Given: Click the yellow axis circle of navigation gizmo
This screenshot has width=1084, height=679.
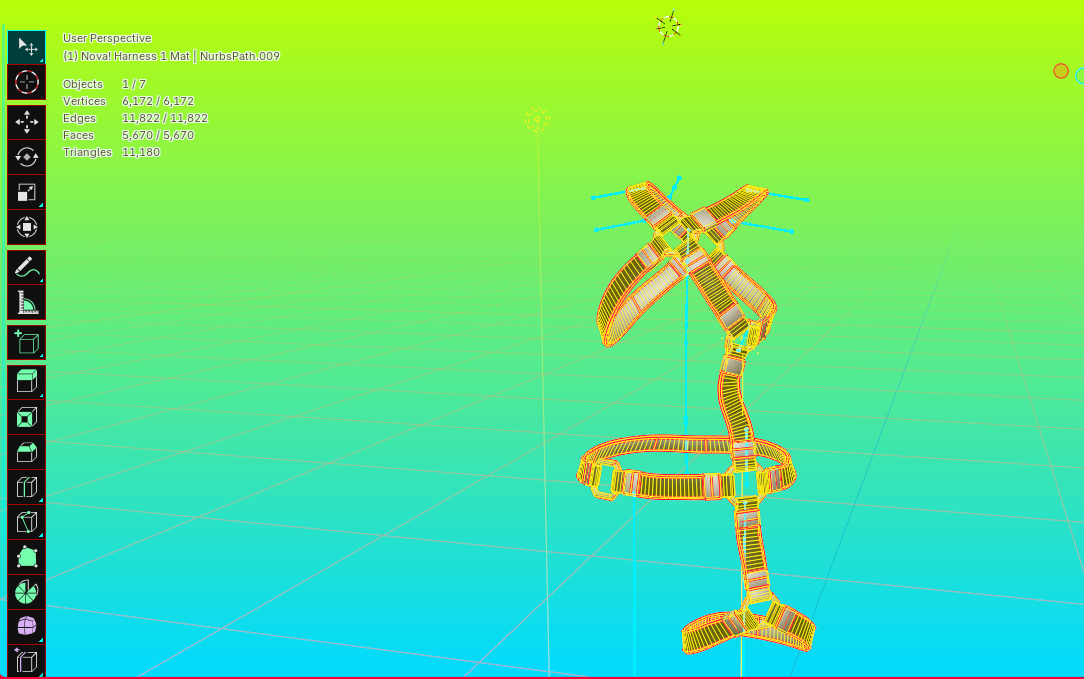Looking at the screenshot, I should pyautogui.click(x=1060, y=71).
